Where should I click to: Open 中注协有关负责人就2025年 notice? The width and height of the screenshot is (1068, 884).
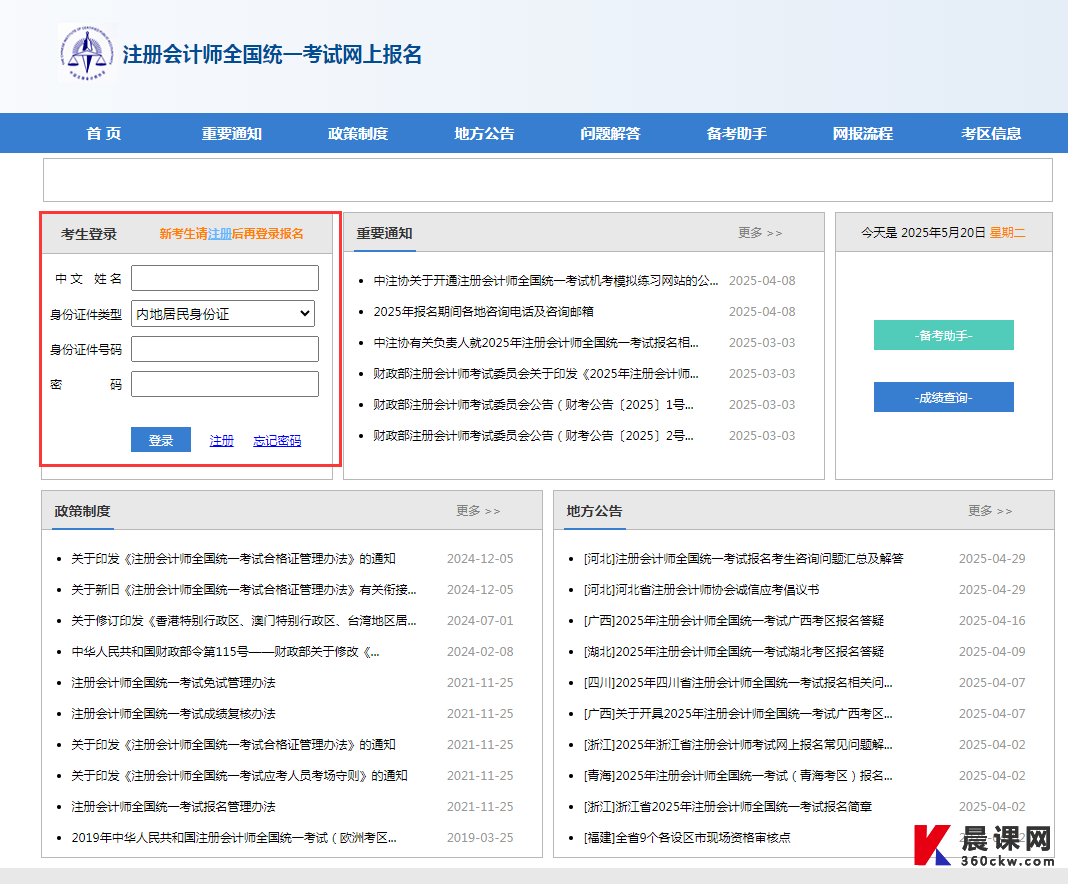point(536,343)
